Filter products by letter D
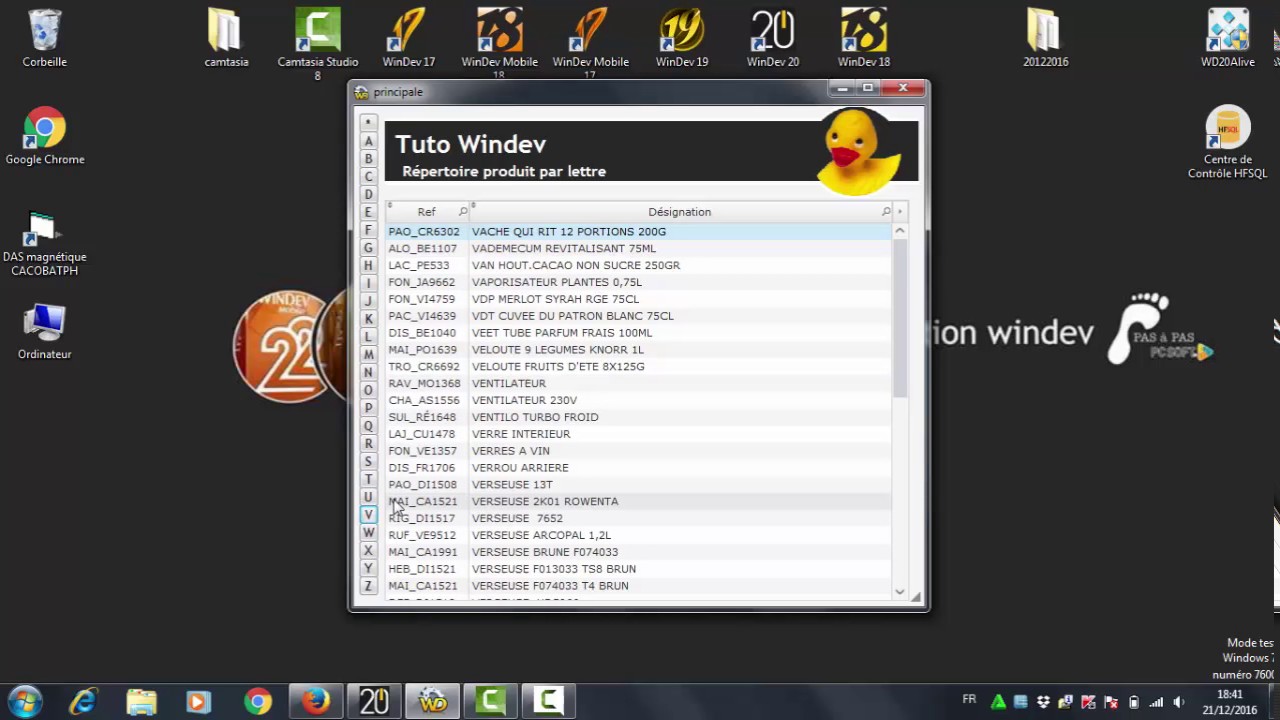This screenshot has width=1280, height=720. pos(368,194)
